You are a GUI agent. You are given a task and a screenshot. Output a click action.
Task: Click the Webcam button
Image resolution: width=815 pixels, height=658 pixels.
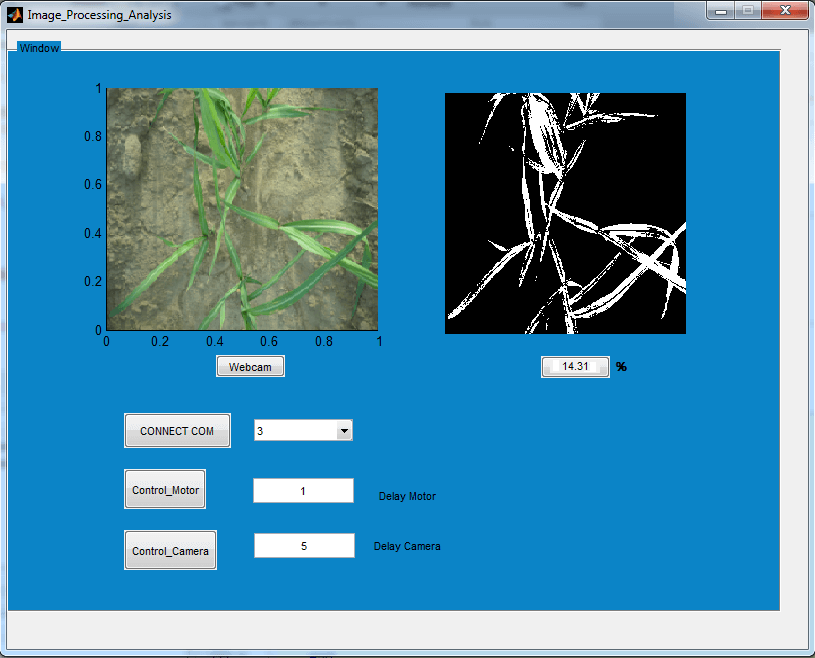(x=250, y=366)
